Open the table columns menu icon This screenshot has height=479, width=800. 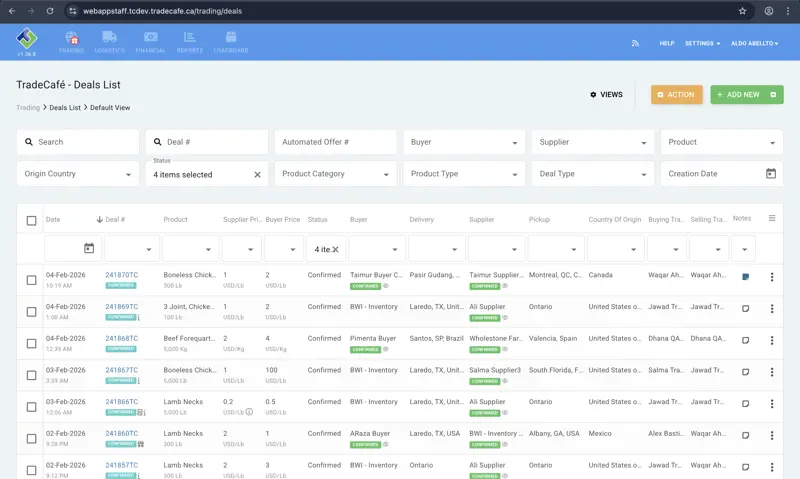pyautogui.click(x=772, y=218)
